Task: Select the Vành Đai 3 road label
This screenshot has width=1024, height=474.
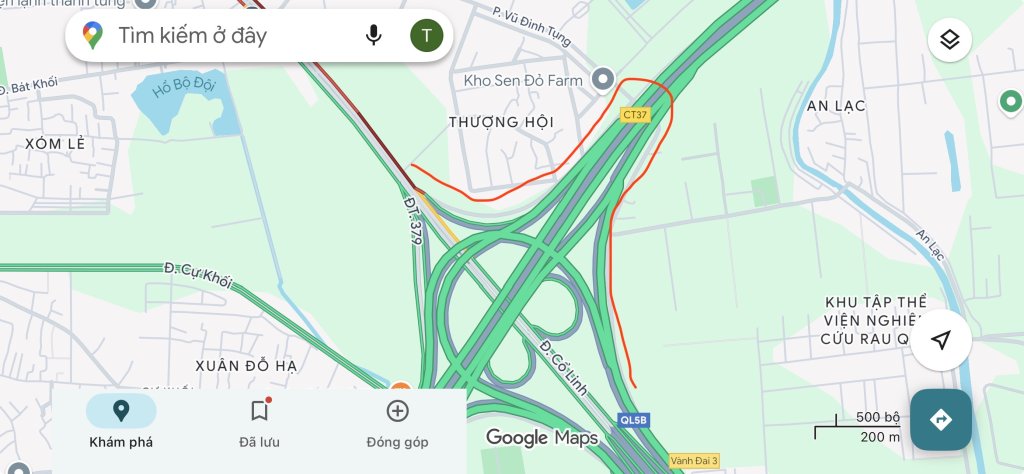Action: point(694,460)
